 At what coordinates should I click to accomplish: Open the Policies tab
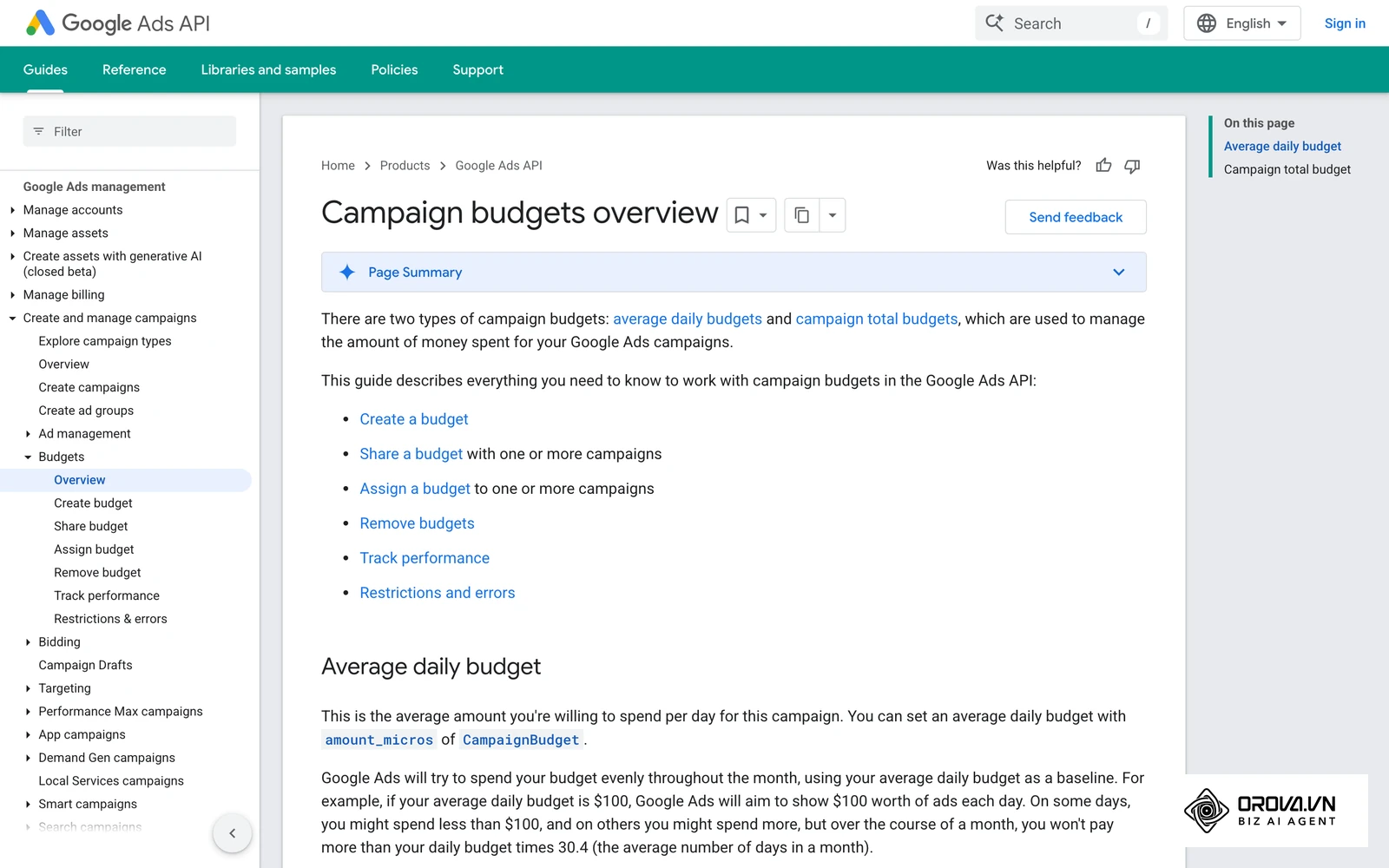394,69
